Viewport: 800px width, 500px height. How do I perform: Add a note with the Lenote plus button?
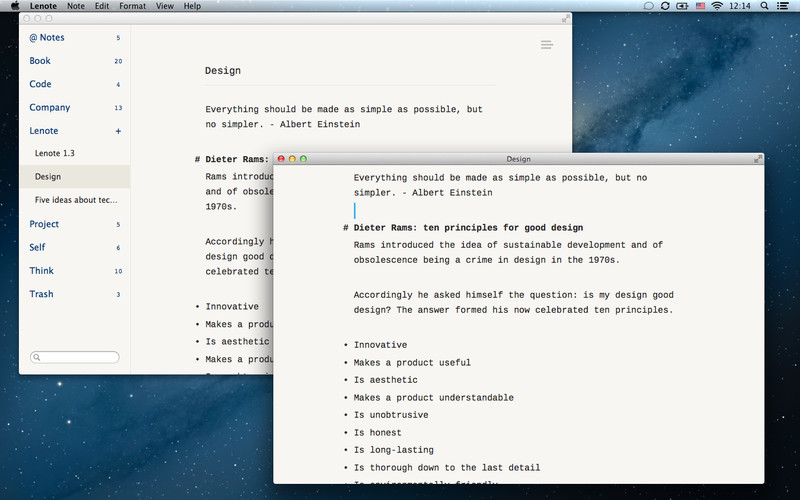tap(118, 131)
